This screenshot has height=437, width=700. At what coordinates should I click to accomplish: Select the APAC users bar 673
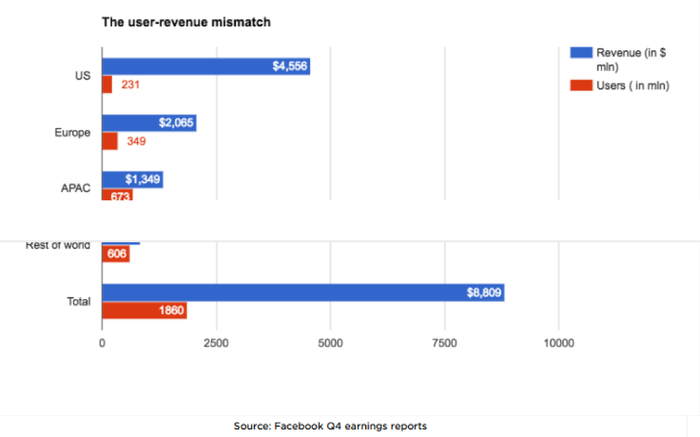[117, 195]
